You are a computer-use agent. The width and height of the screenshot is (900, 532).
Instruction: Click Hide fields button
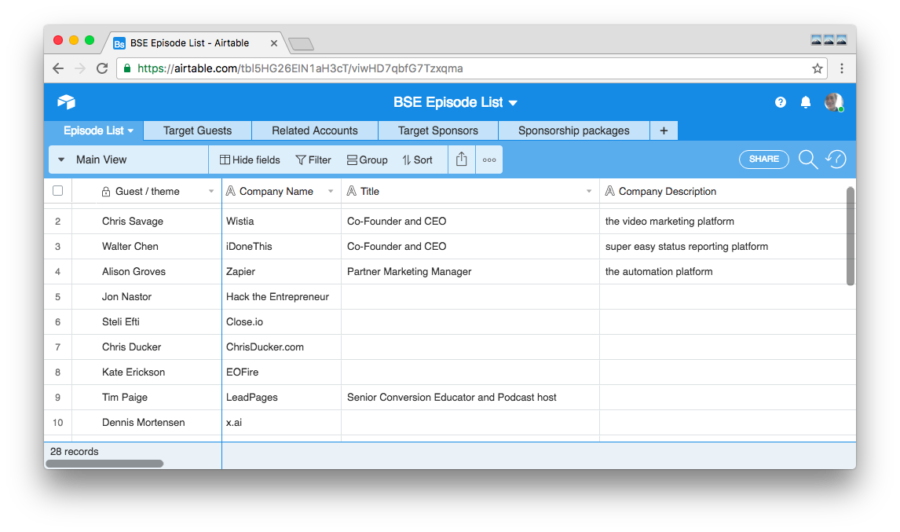pos(250,160)
